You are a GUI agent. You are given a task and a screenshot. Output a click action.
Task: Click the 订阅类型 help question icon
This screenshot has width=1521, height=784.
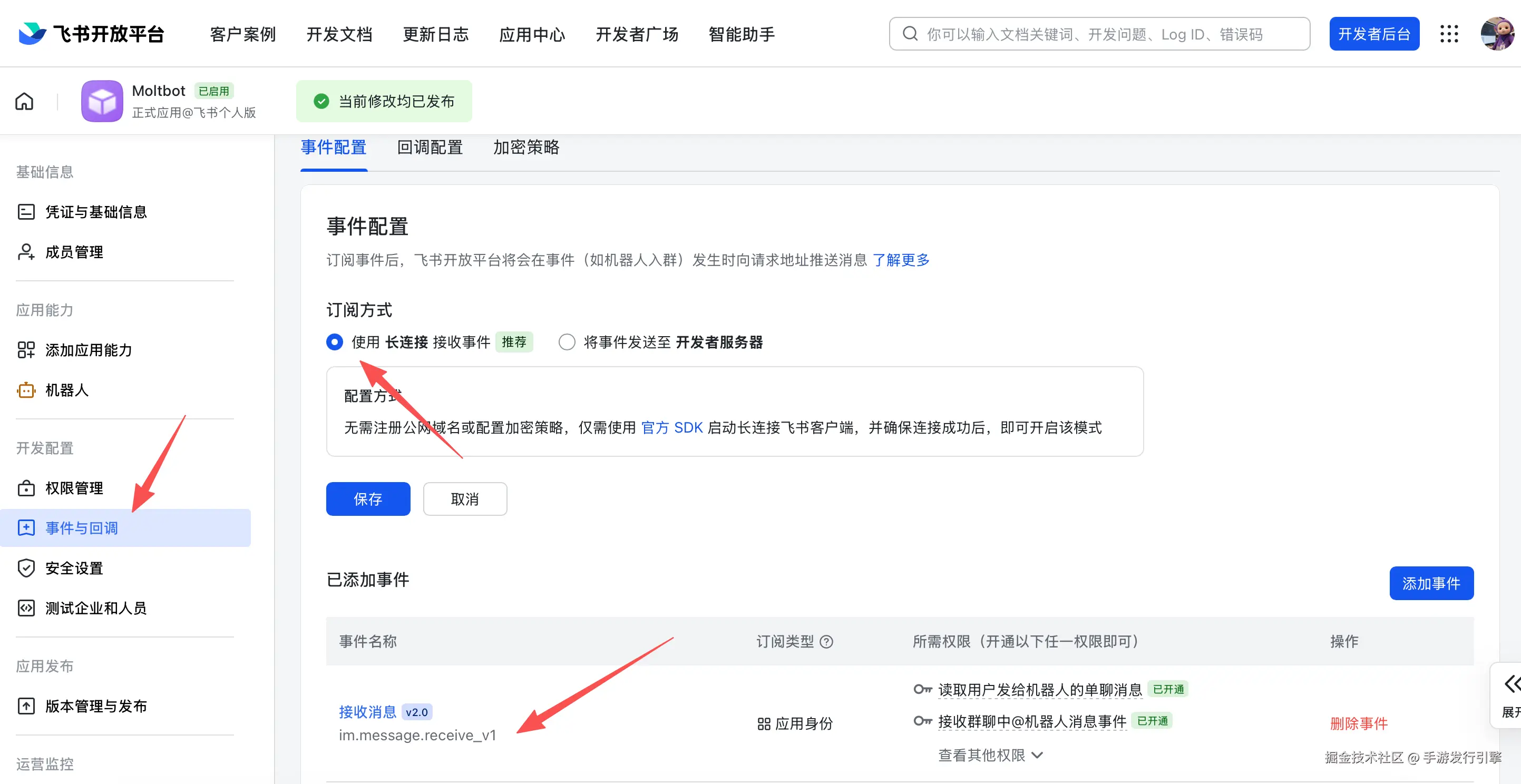[826, 642]
